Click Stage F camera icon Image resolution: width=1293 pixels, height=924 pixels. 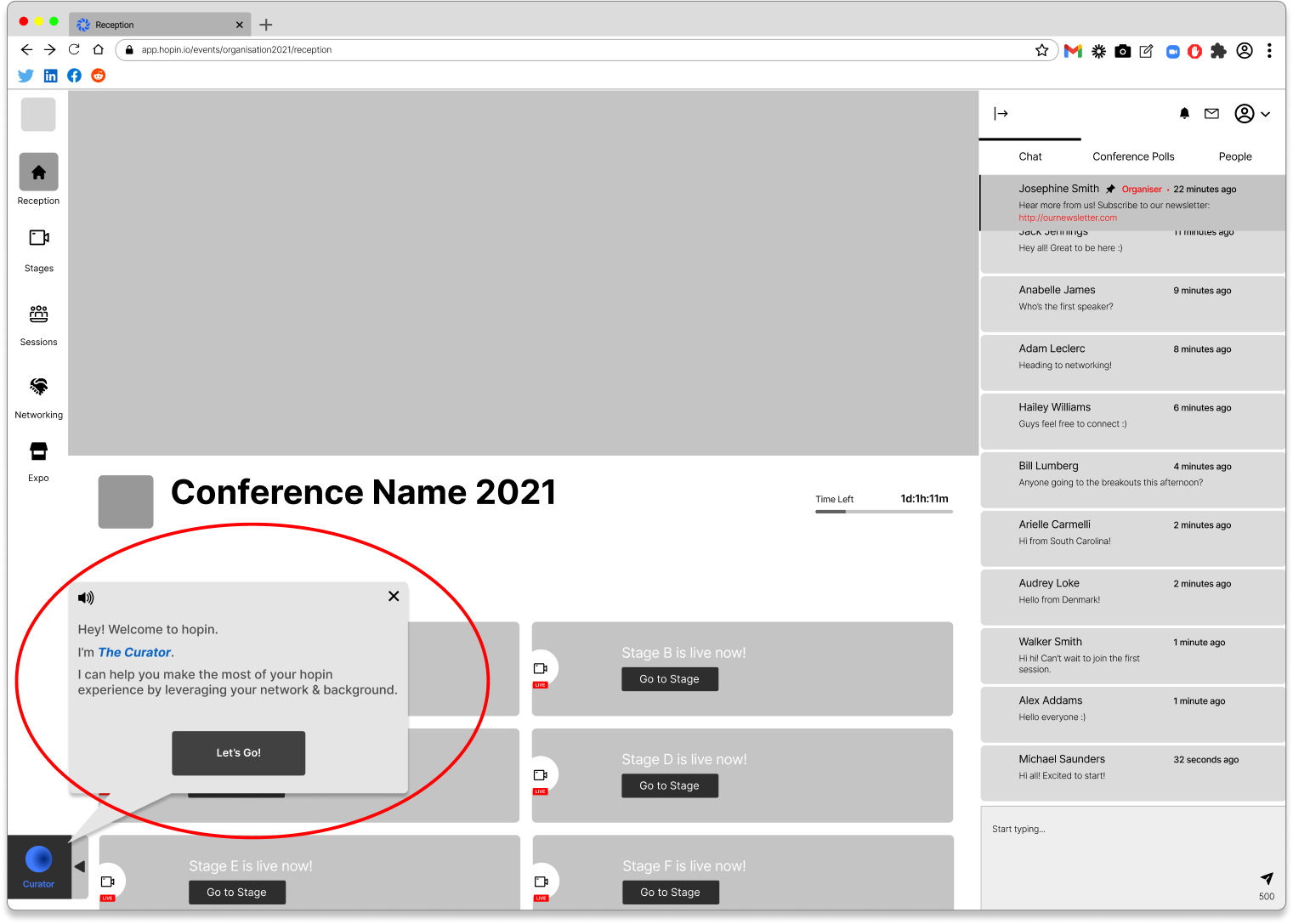pyautogui.click(x=541, y=882)
